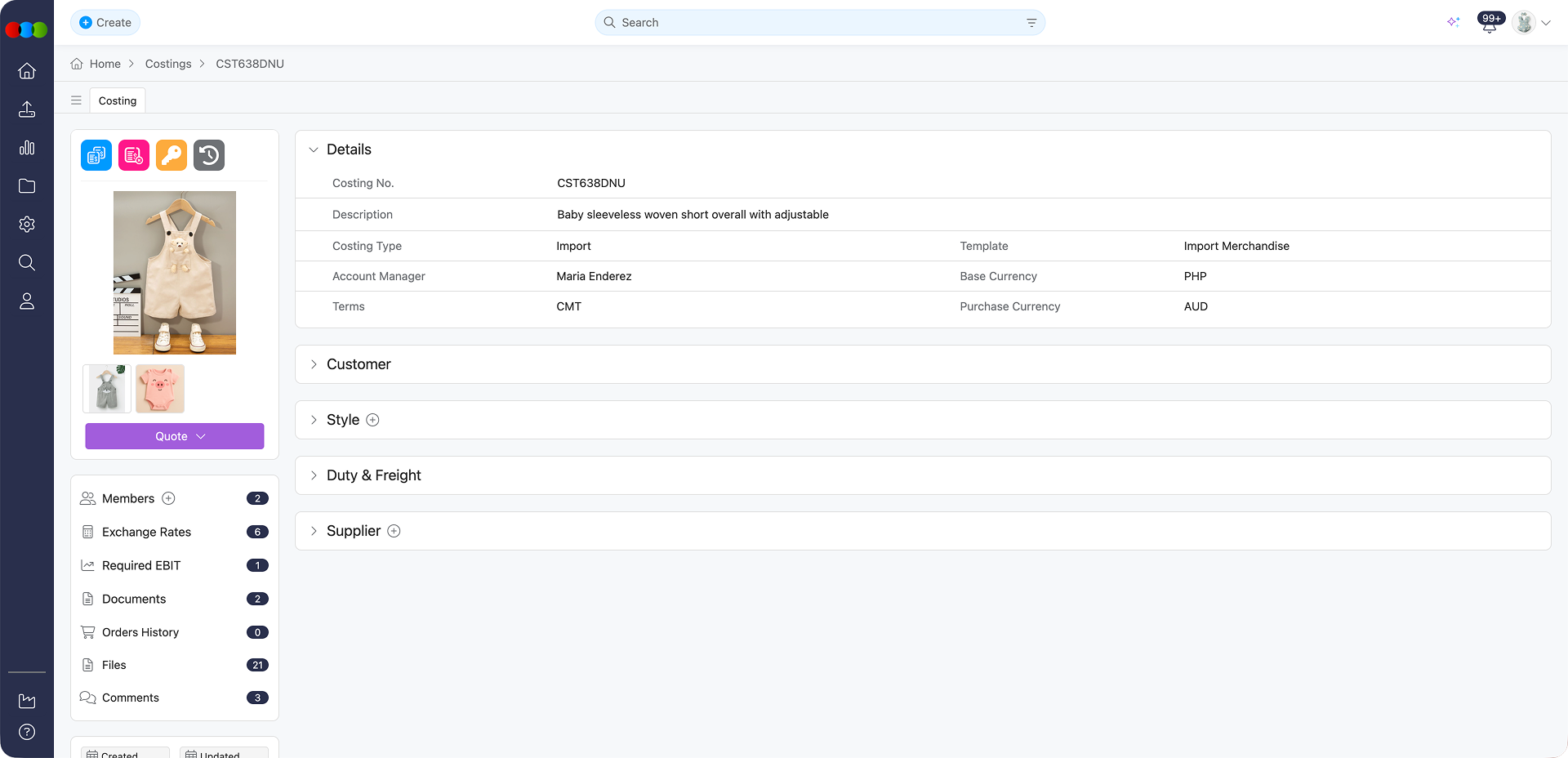This screenshot has width=1568, height=758.
Task: Navigate to Costings via the breadcrumb
Action: (x=168, y=64)
